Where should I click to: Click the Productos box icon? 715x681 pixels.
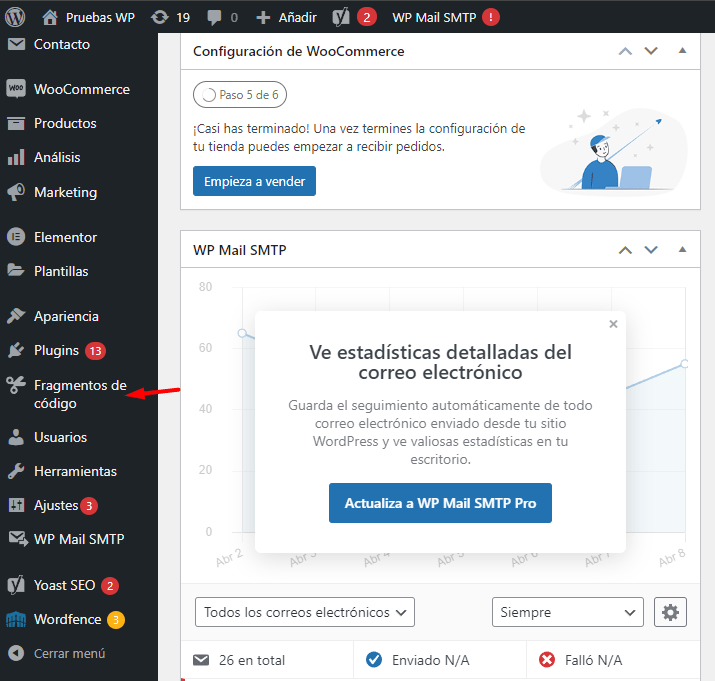pos(16,123)
